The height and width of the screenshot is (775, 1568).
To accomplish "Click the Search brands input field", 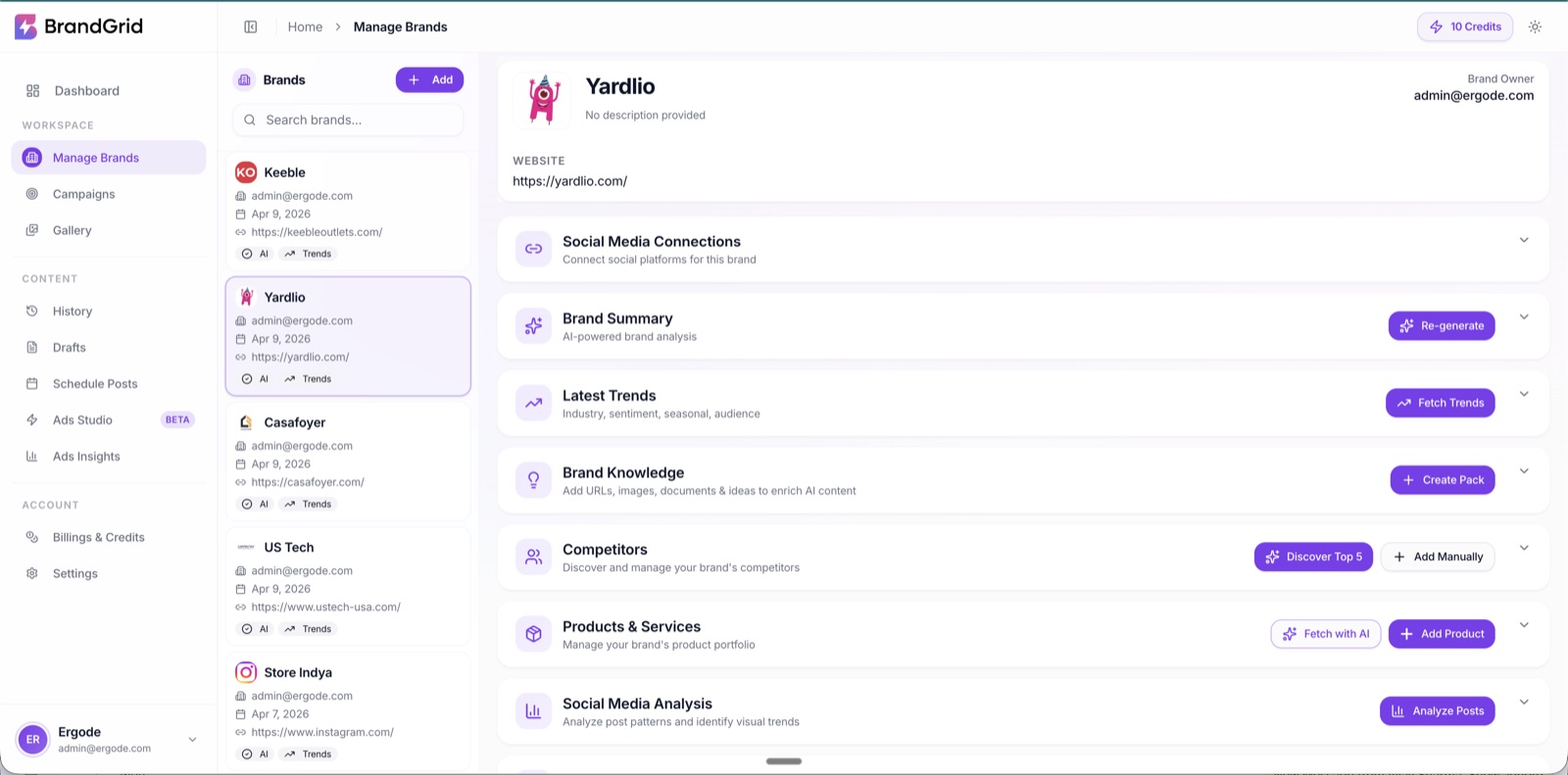I will click(x=348, y=121).
